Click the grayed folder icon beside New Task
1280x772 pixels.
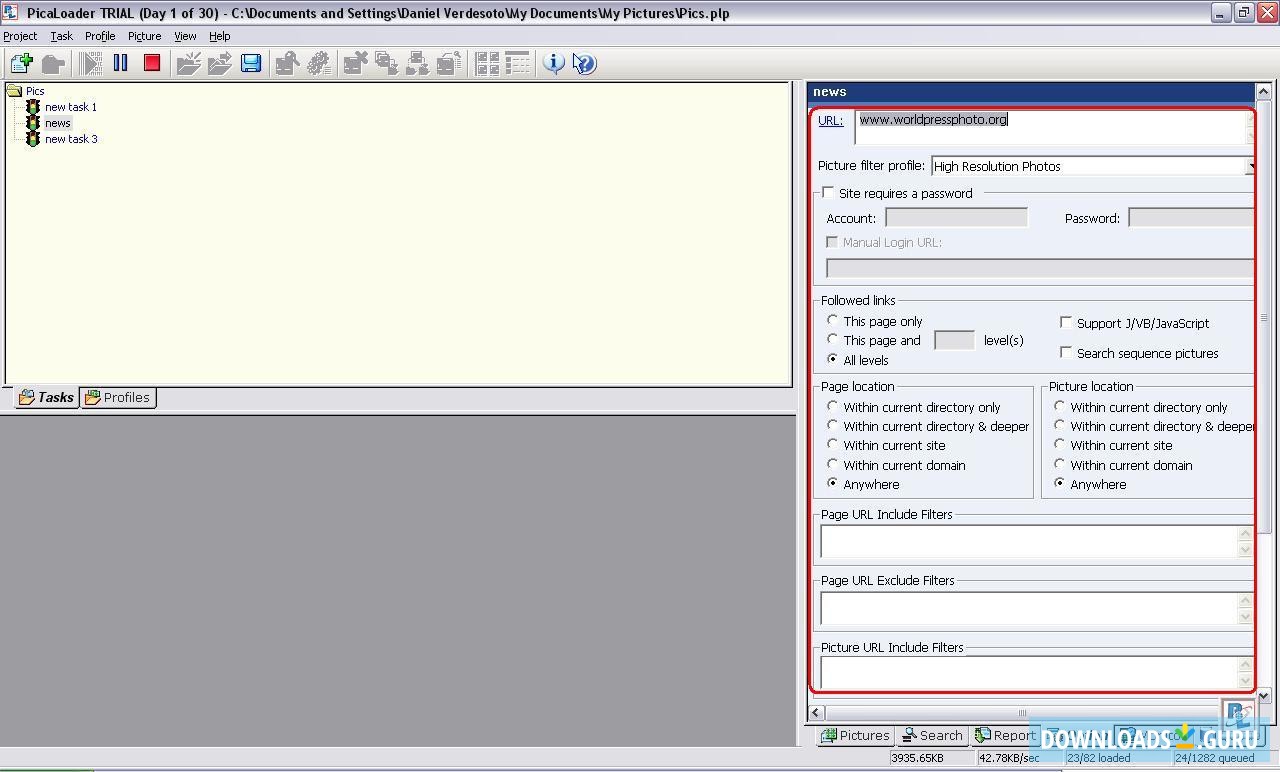tap(53, 63)
